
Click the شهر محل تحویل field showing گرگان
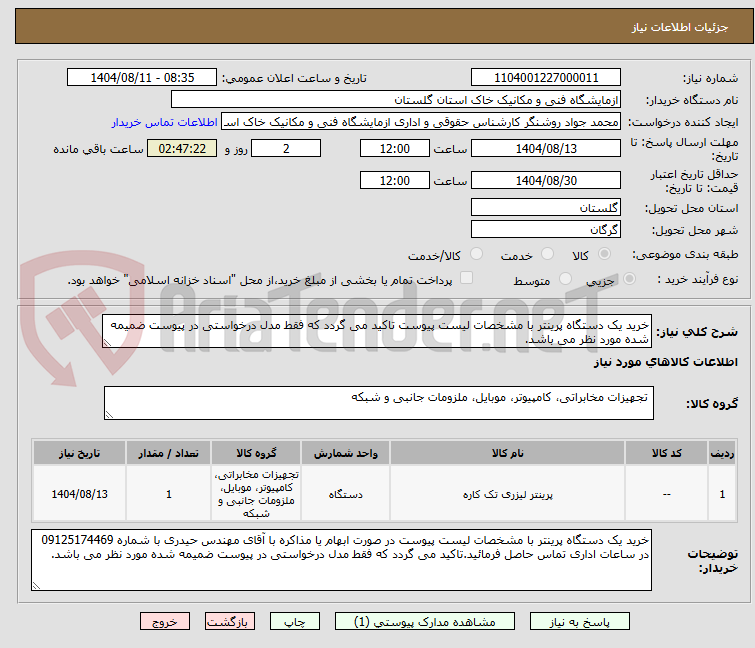tap(545, 229)
